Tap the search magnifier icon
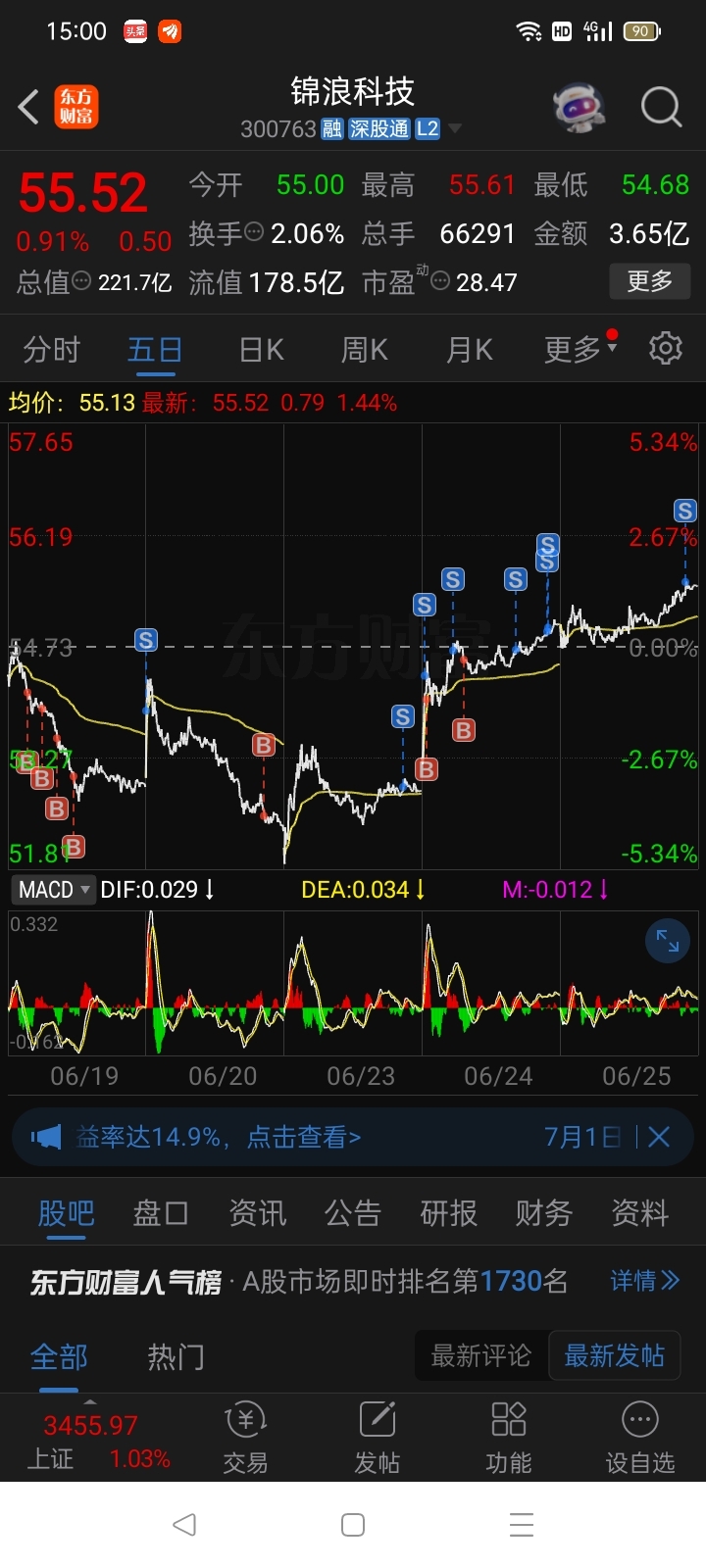 coord(661,107)
